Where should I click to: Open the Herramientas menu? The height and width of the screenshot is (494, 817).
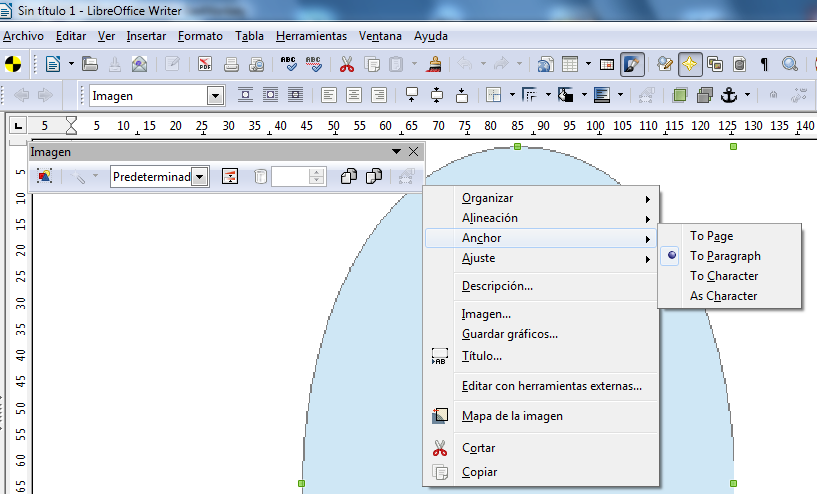[x=311, y=36]
